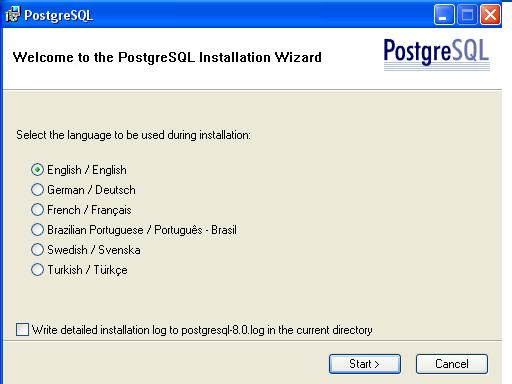This screenshot has width=512, height=384.
Task: Minimize the PostgreSQL installer window
Action: pyautogui.click(x=444, y=15)
